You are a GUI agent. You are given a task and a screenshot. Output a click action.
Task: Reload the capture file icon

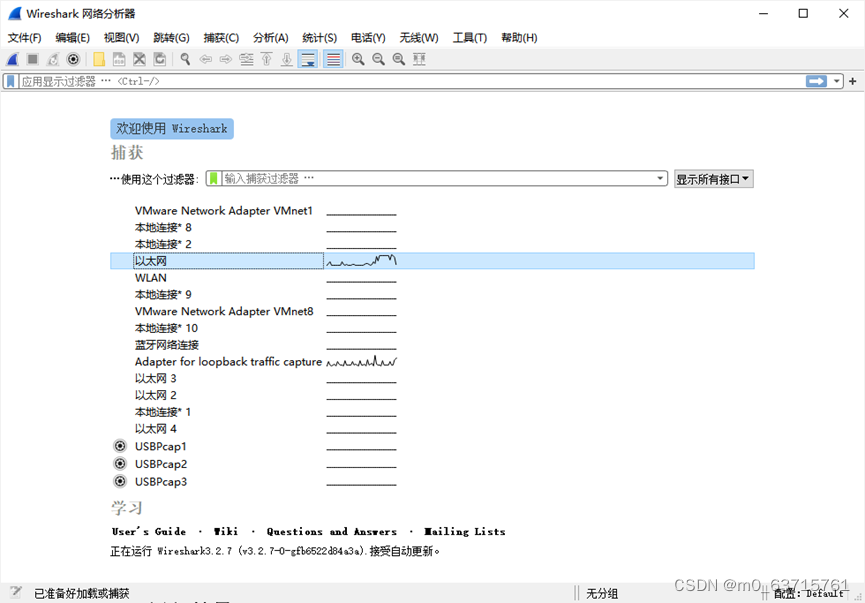point(160,59)
